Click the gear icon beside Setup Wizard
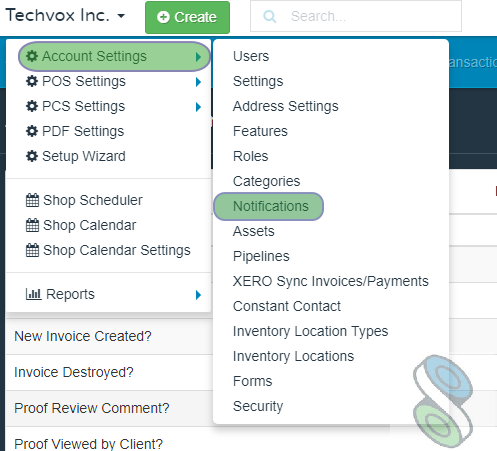Viewport: 497px width, 451px height. coord(32,156)
